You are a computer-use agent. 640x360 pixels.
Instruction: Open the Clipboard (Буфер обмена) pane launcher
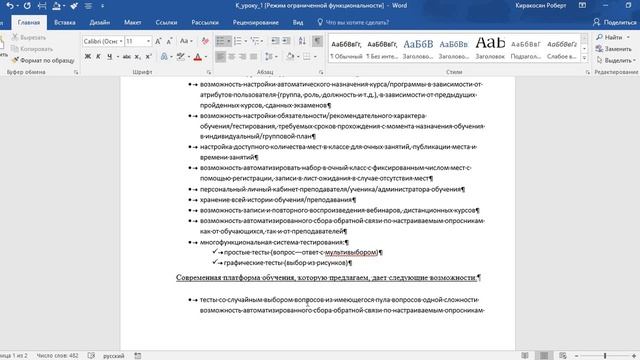point(76,72)
